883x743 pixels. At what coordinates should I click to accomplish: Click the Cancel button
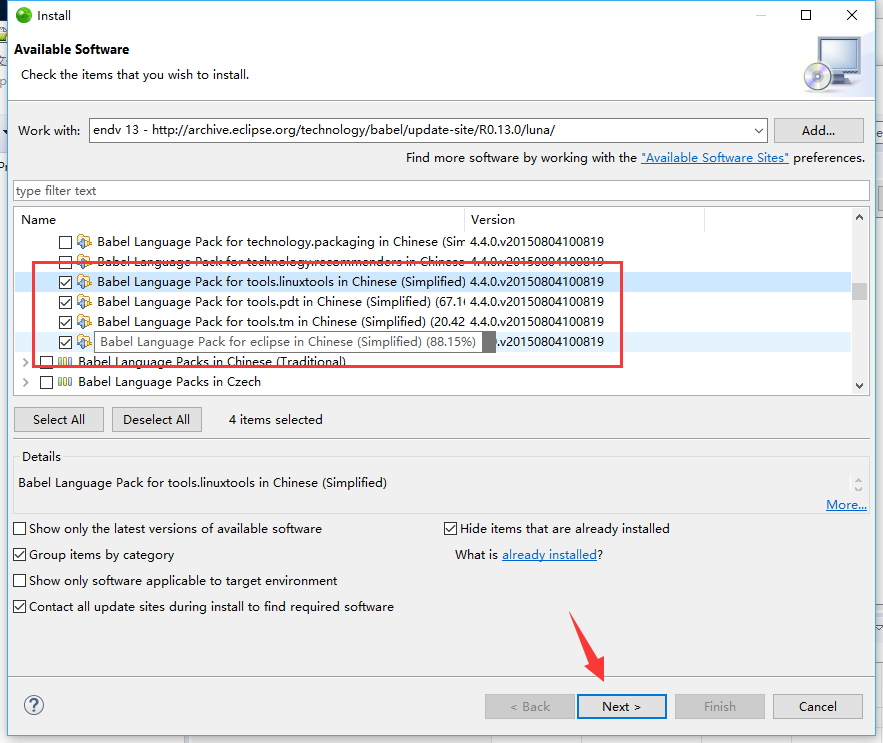(x=818, y=706)
